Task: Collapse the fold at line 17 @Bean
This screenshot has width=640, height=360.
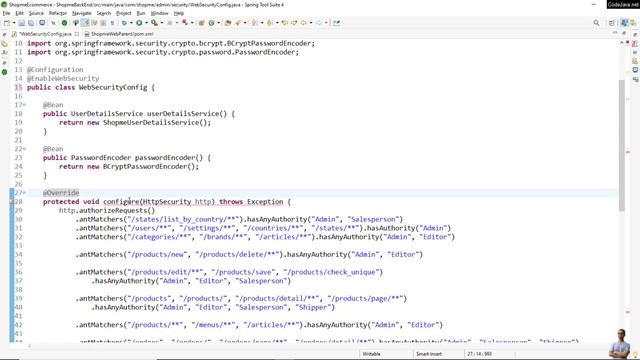Action: (24, 105)
